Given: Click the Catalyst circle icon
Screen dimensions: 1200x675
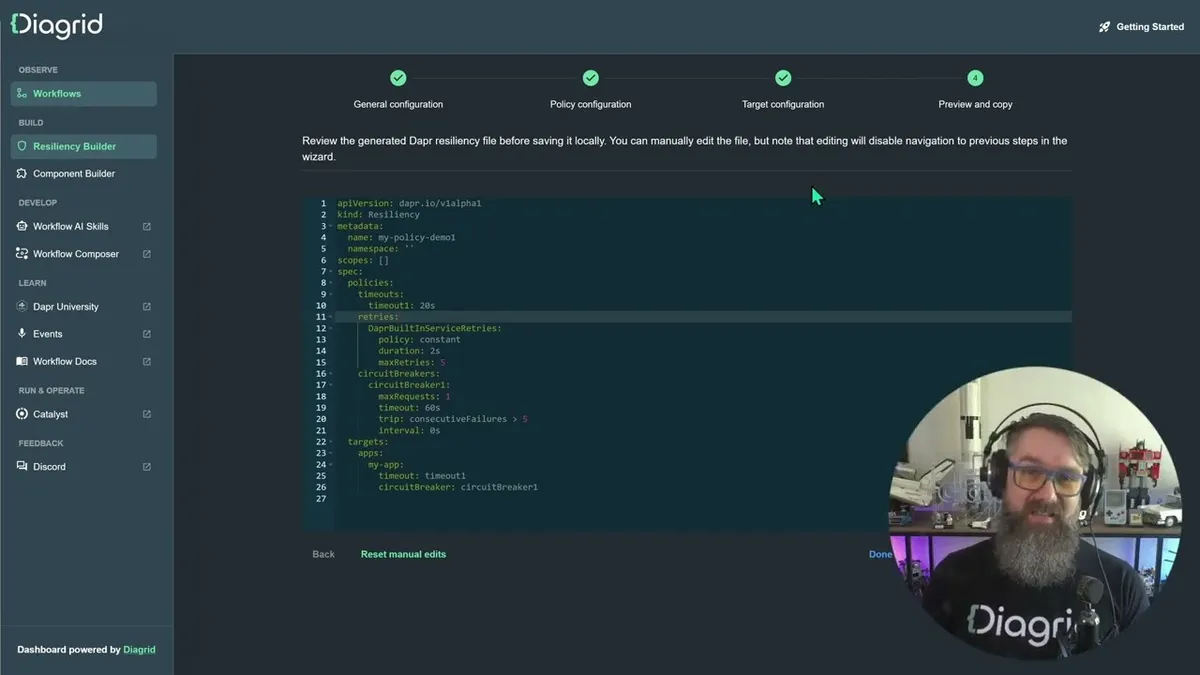Looking at the screenshot, I should pos(22,414).
